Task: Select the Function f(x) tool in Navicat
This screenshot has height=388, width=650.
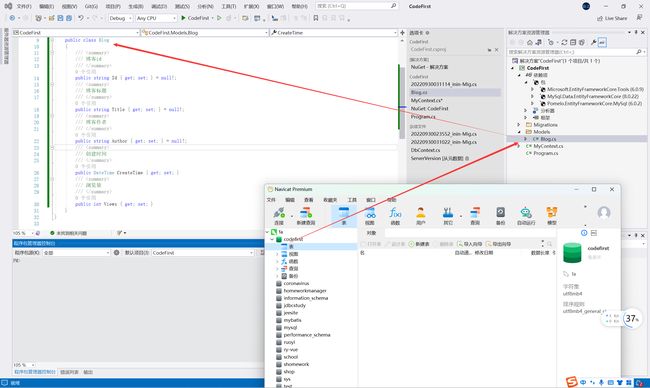Action: coord(395,216)
